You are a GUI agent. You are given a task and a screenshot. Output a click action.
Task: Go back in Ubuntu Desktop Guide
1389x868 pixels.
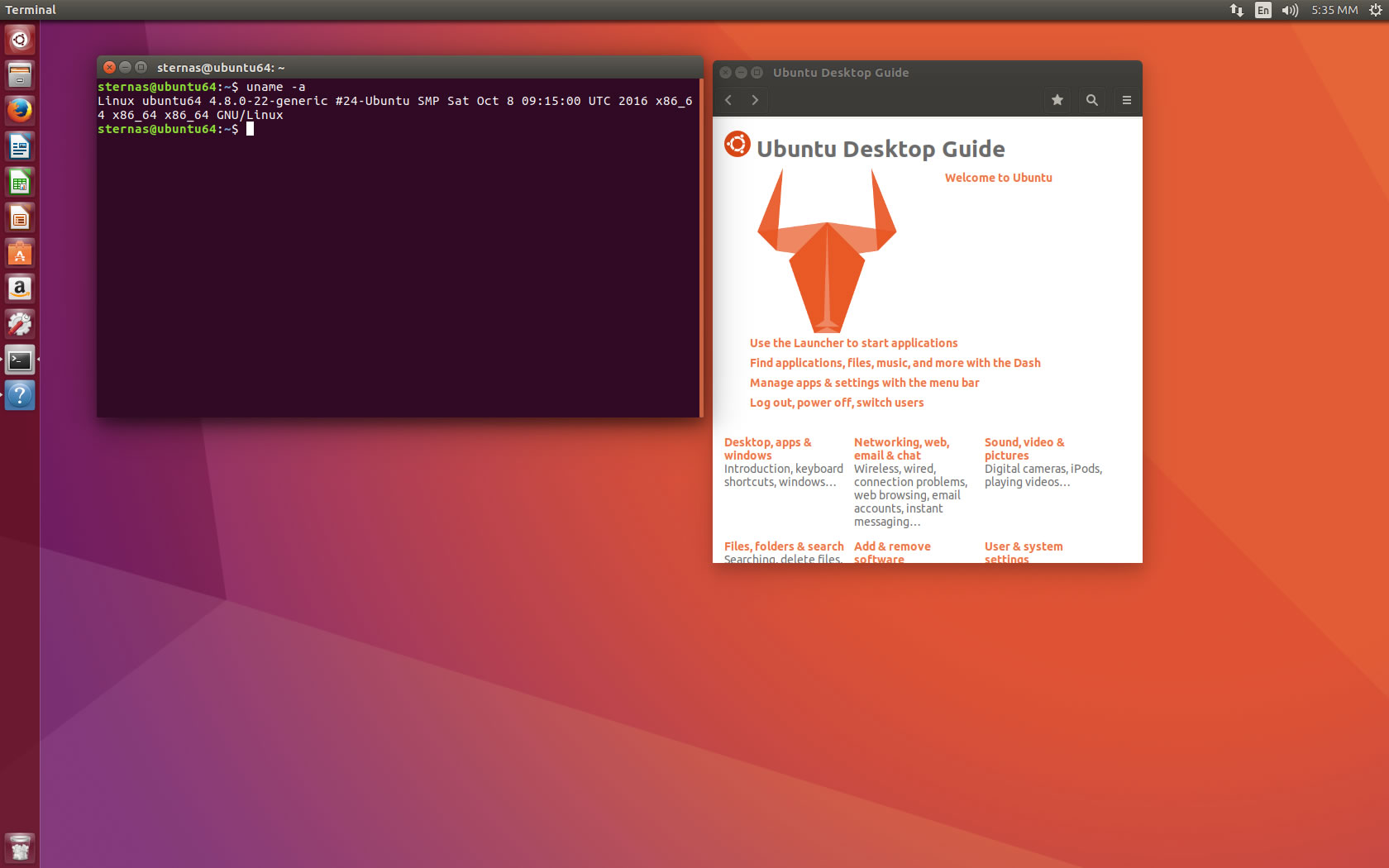pyautogui.click(x=728, y=100)
